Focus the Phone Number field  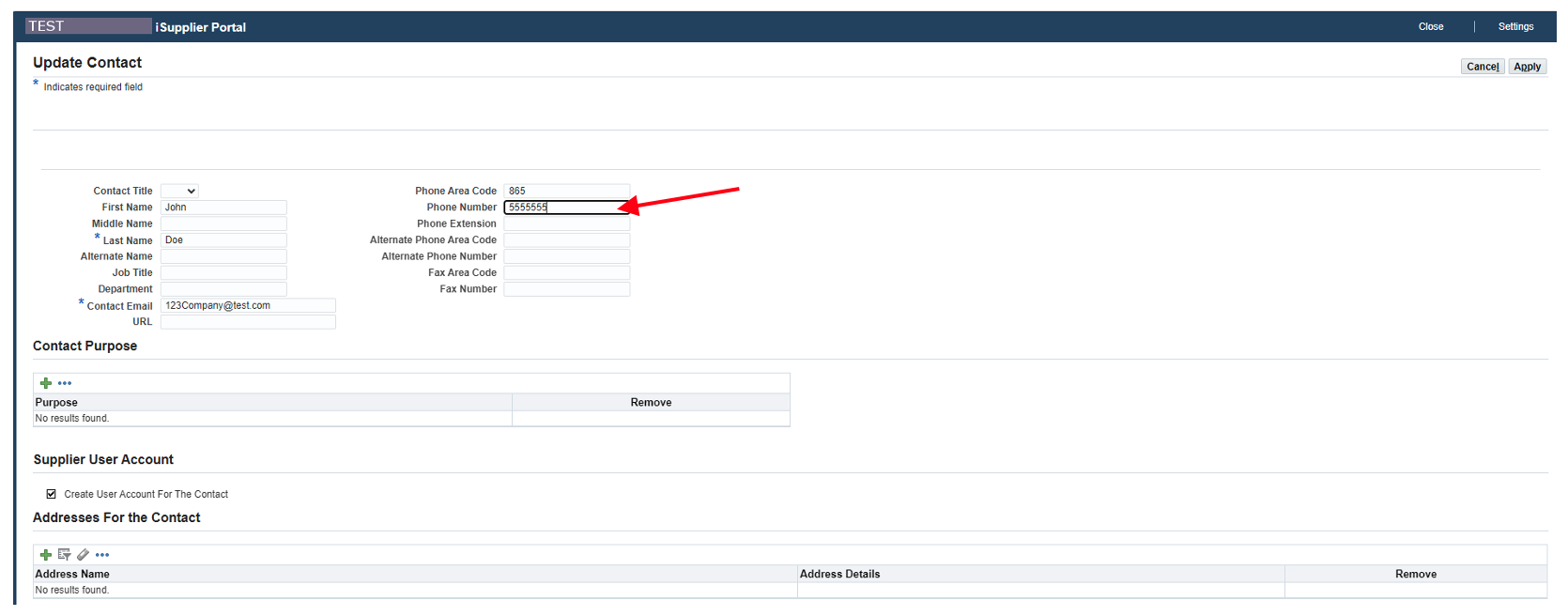567,208
